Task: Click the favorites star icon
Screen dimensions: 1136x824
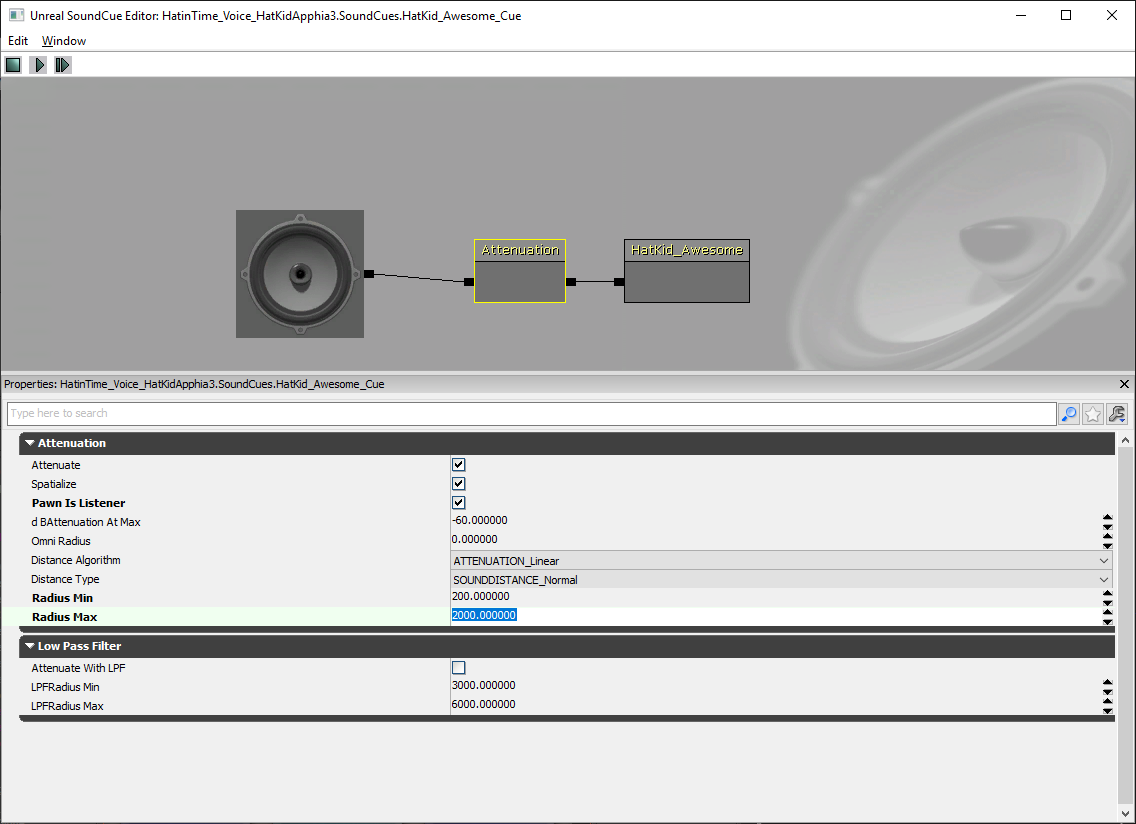Action: pyautogui.click(x=1093, y=414)
